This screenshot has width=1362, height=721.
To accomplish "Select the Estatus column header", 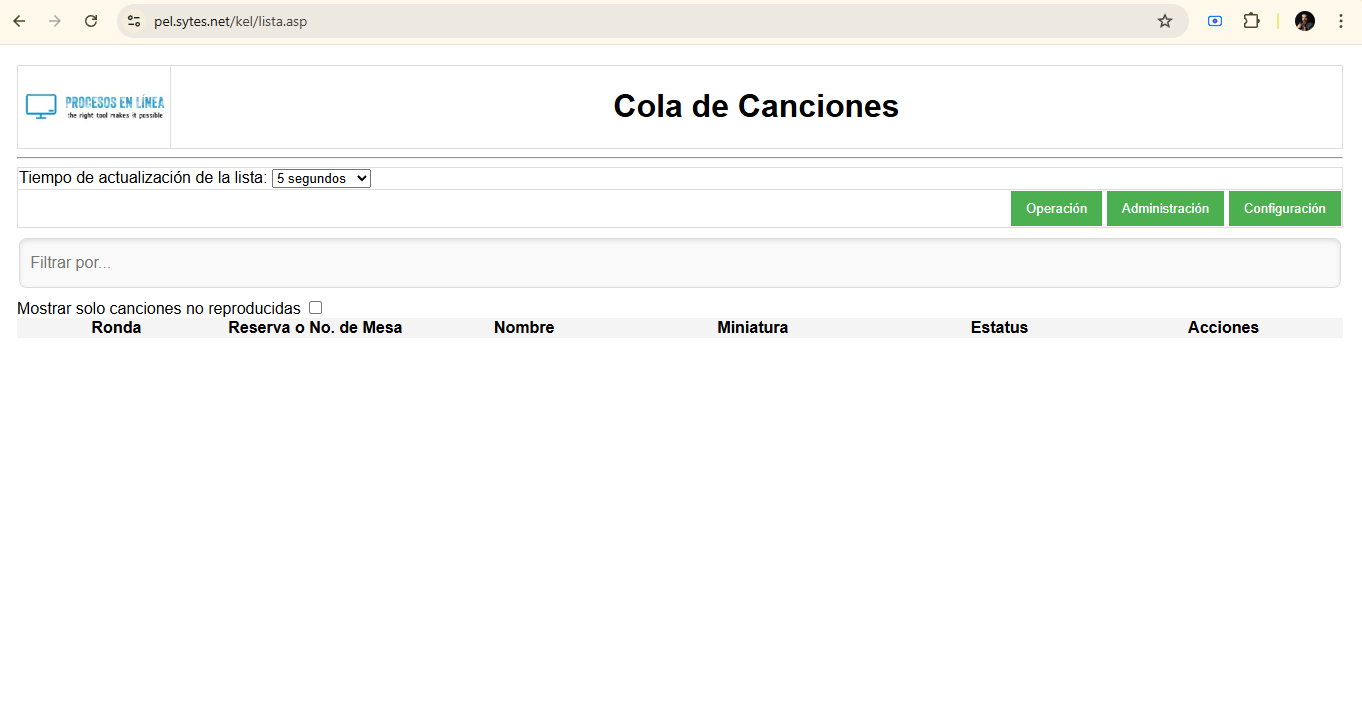I will [x=999, y=328].
